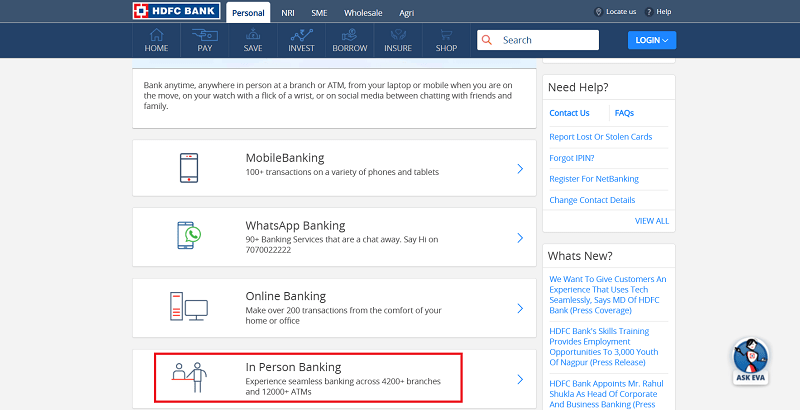Click the MobileBanking phone icon
The image size is (800, 410).
click(189, 168)
